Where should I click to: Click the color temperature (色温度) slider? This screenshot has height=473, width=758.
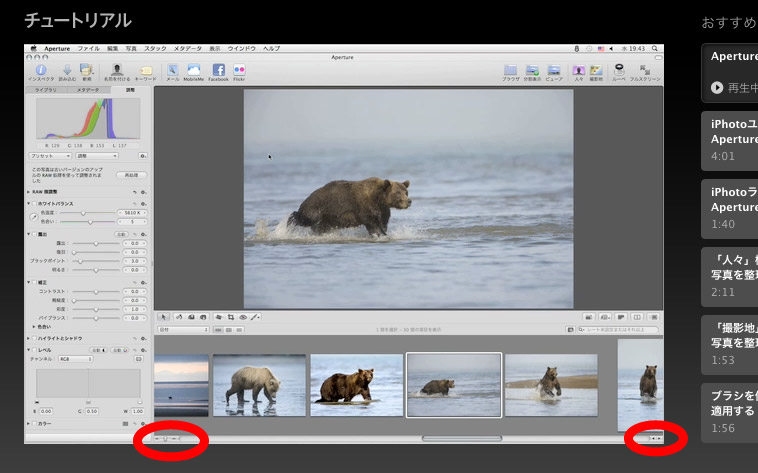83,213
